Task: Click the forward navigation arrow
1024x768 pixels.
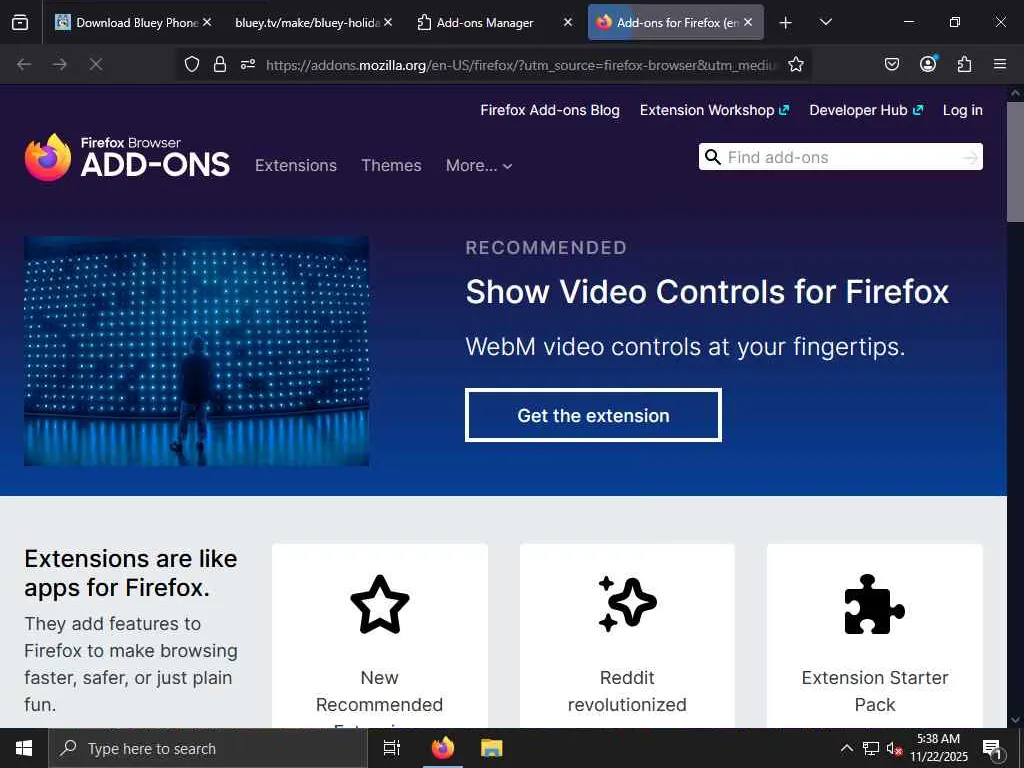Action: (x=60, y=64)
